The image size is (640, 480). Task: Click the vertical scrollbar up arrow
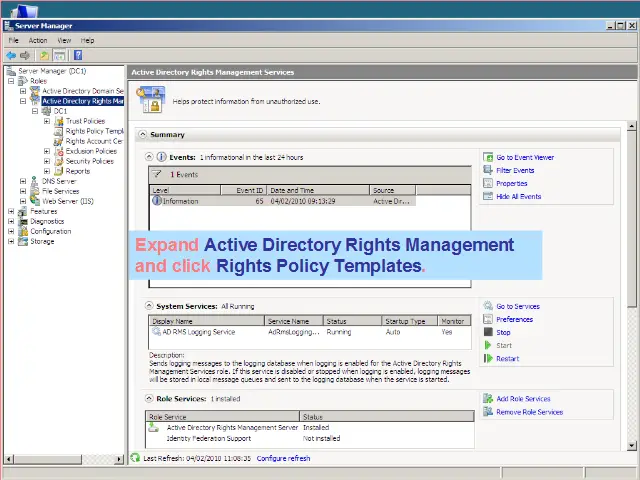[632, 126]
